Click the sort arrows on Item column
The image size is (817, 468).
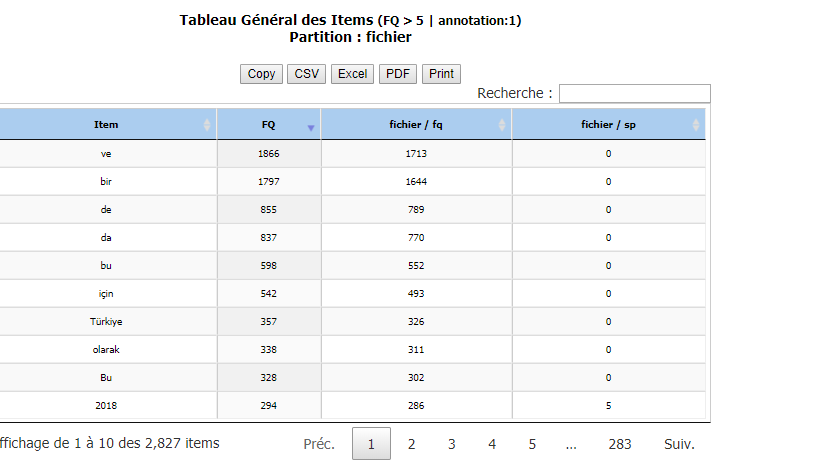pyautogui.click(x=207, y=125)
